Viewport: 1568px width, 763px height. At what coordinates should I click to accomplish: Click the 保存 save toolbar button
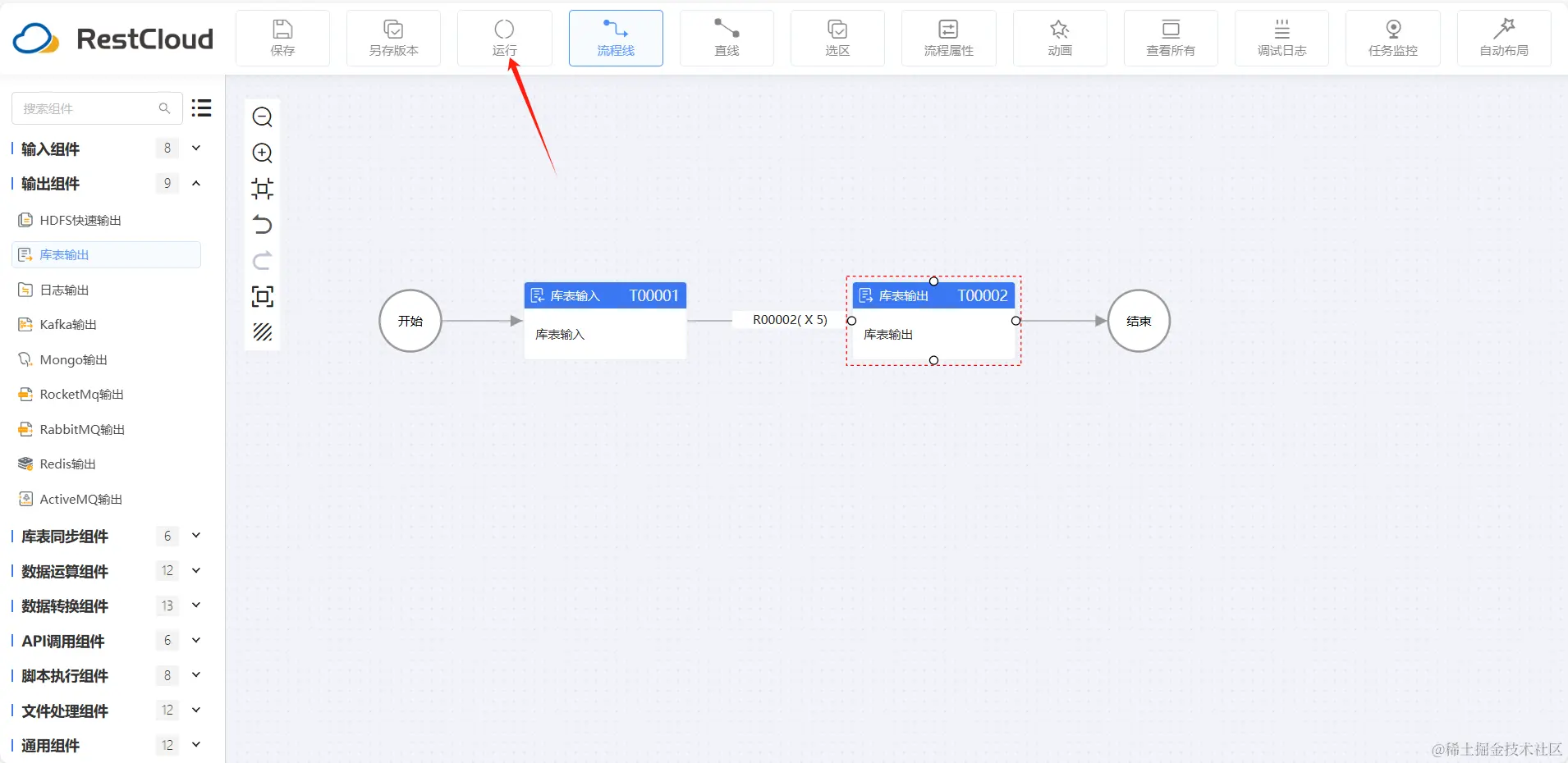click(282, 38)
